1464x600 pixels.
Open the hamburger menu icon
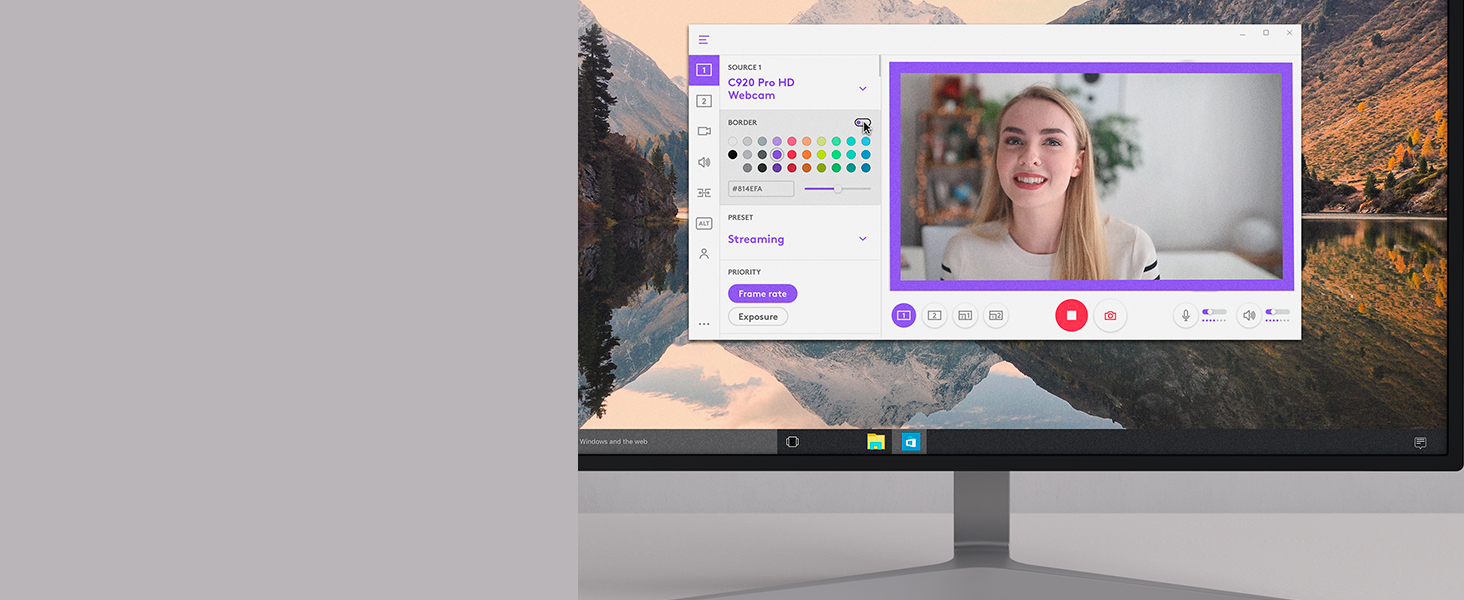point(704,40)
